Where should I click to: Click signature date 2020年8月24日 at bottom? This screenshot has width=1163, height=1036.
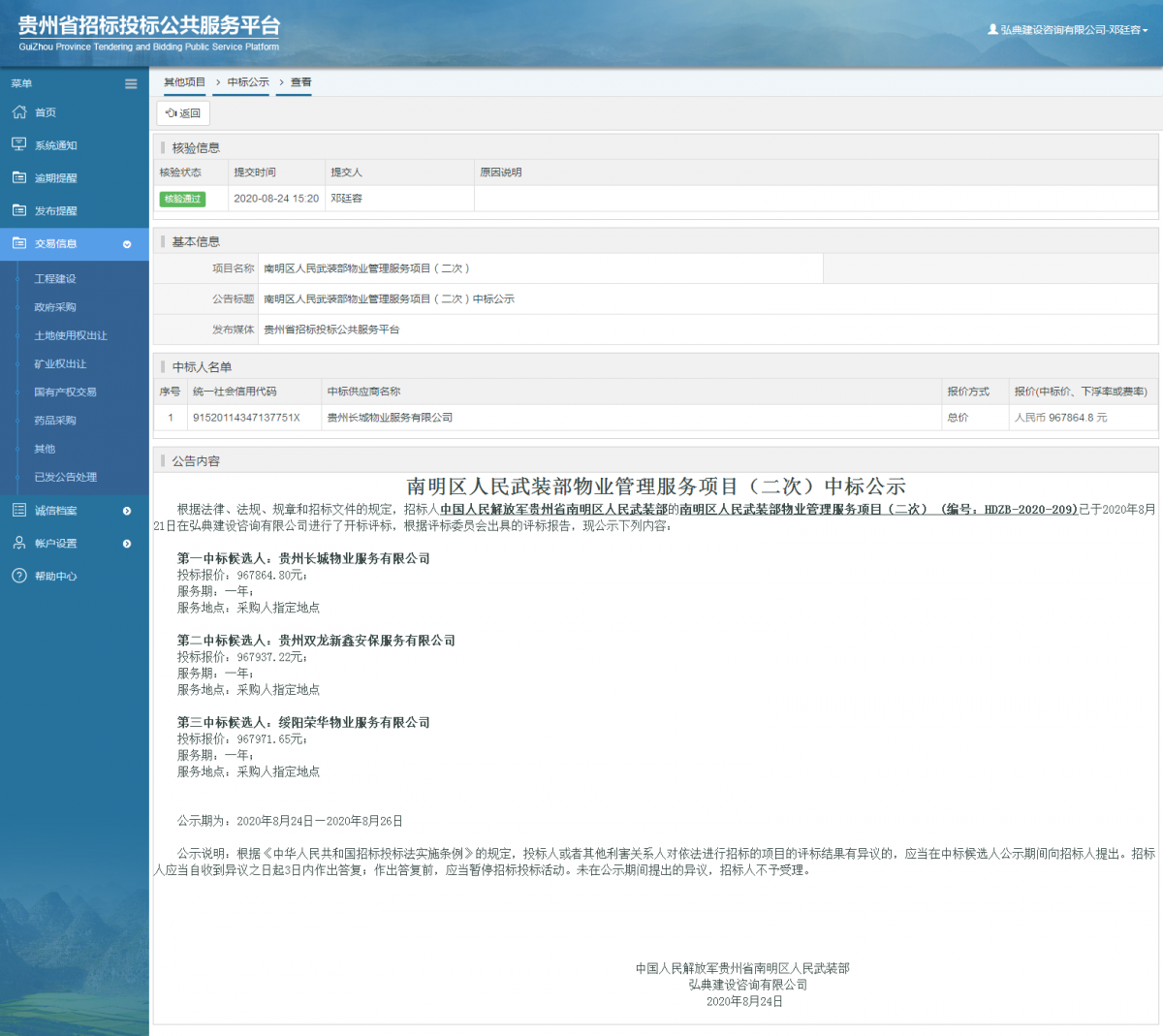(744, 1001)
